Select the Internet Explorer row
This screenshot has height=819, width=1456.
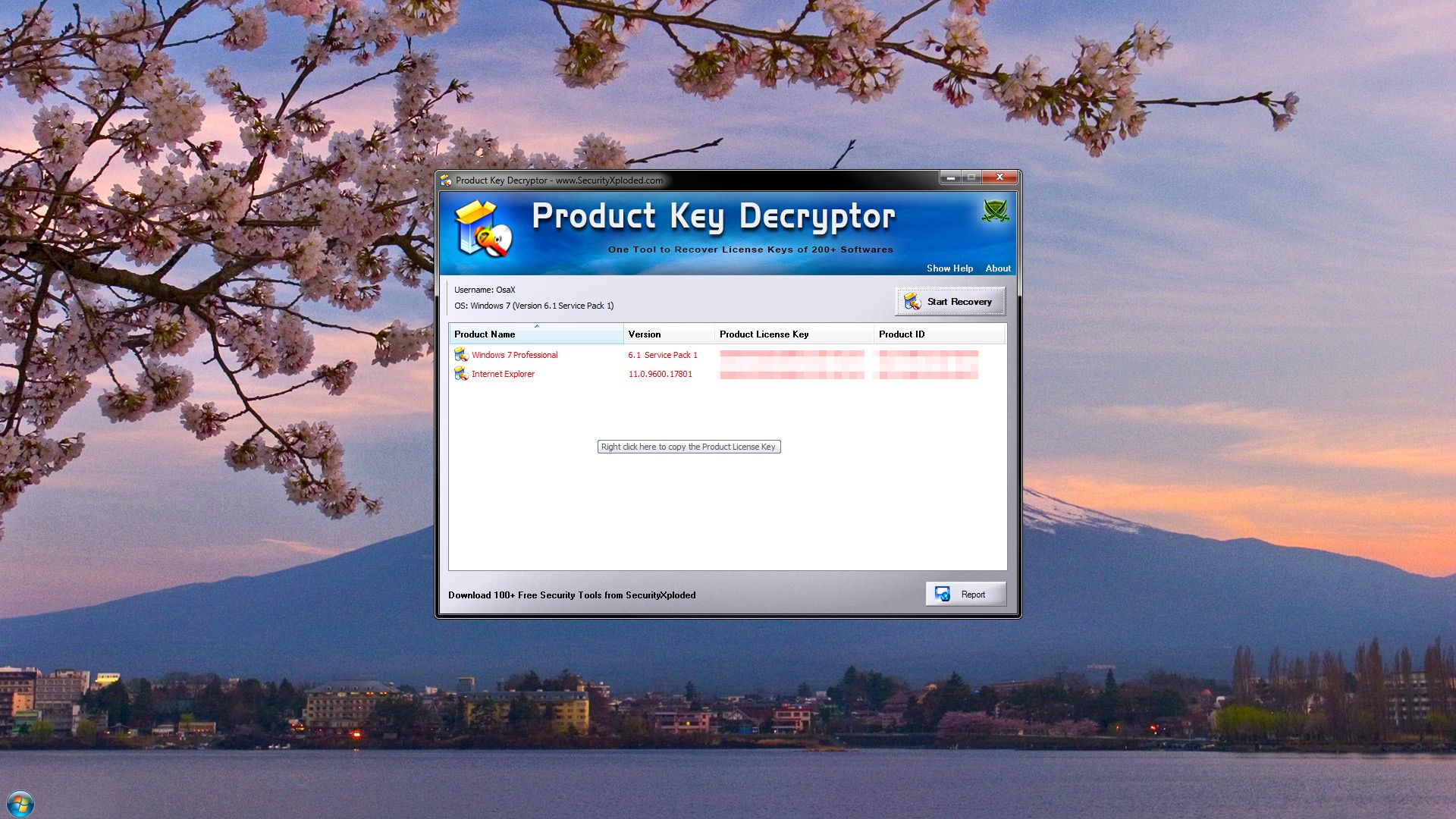pos(503,373)
